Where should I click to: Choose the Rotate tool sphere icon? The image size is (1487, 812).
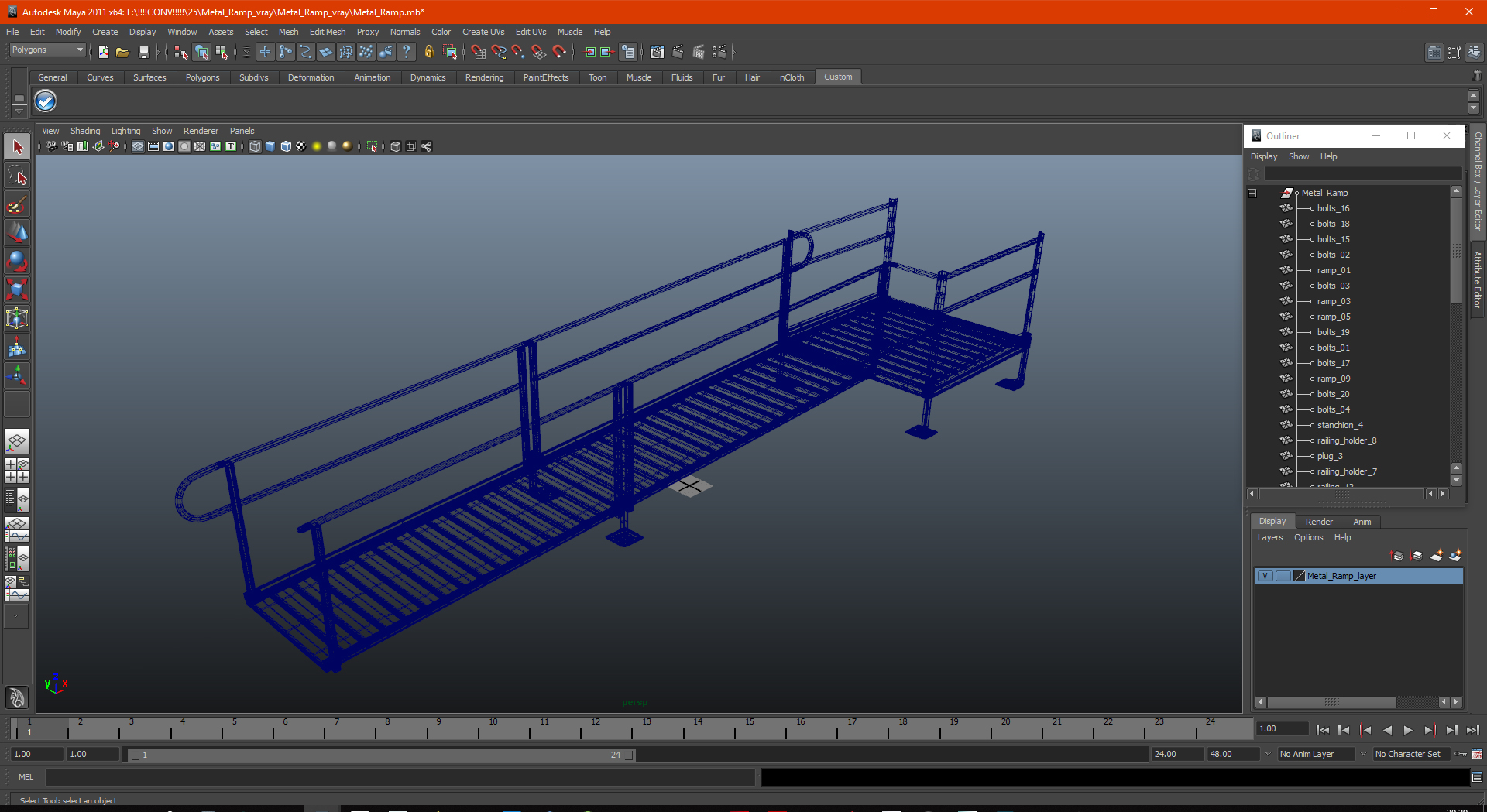17,261
